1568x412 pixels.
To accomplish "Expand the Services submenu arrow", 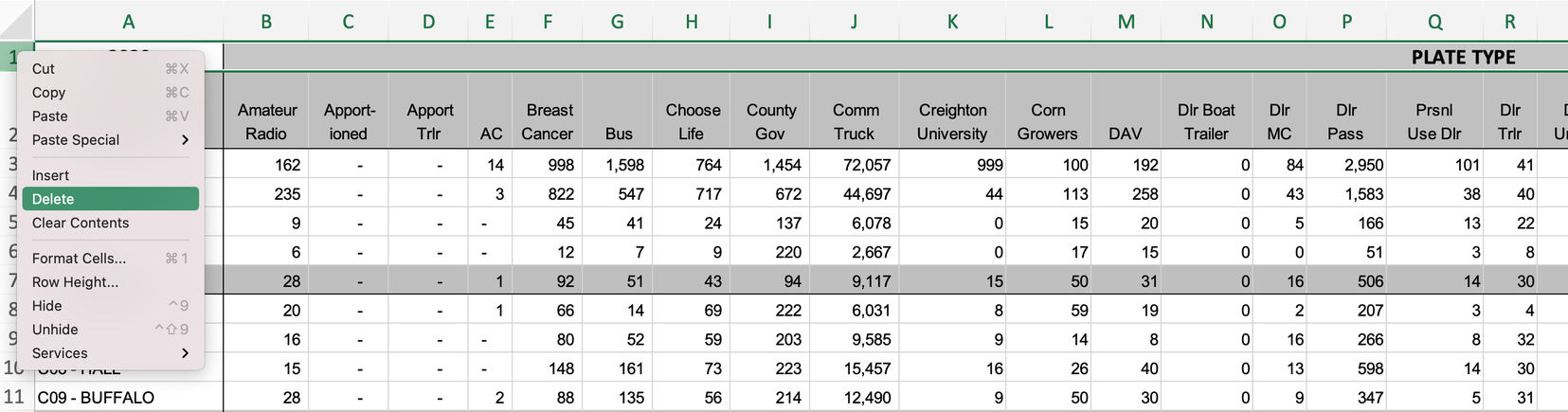I will tap(185, 352).
